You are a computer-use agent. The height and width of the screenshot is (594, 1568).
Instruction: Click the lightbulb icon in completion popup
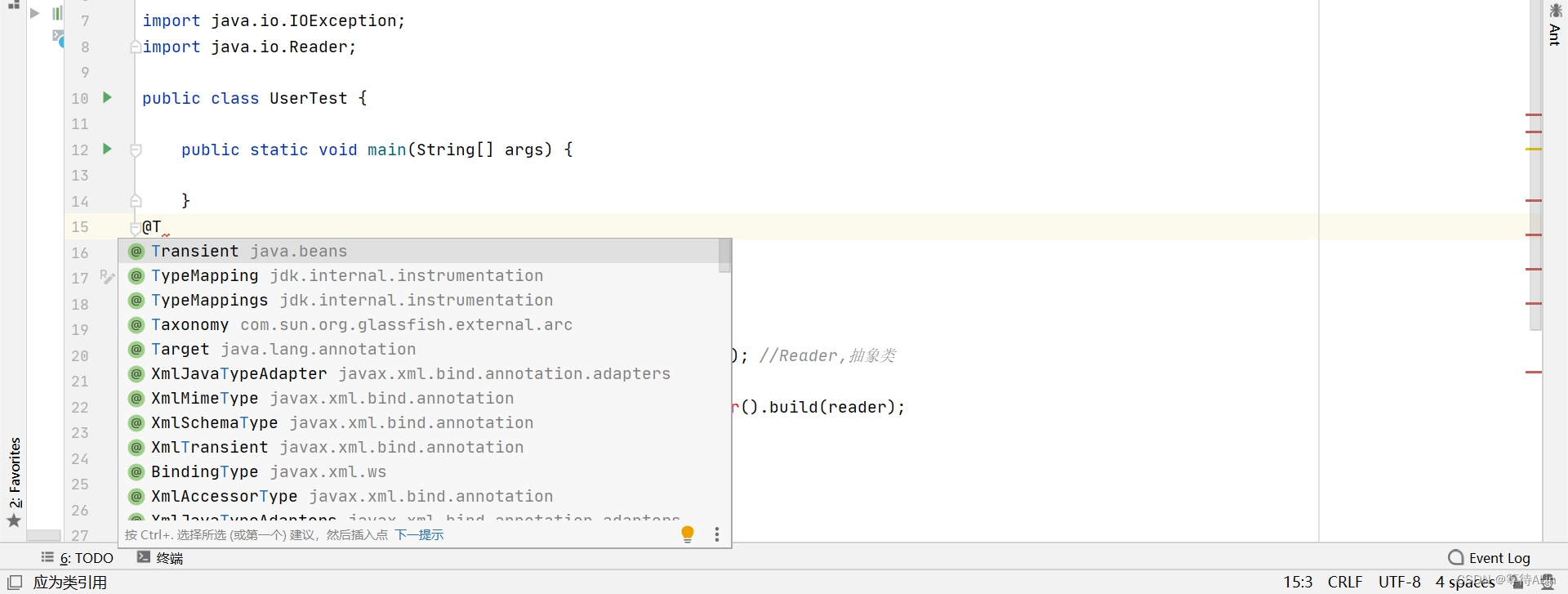pos(688,534)
